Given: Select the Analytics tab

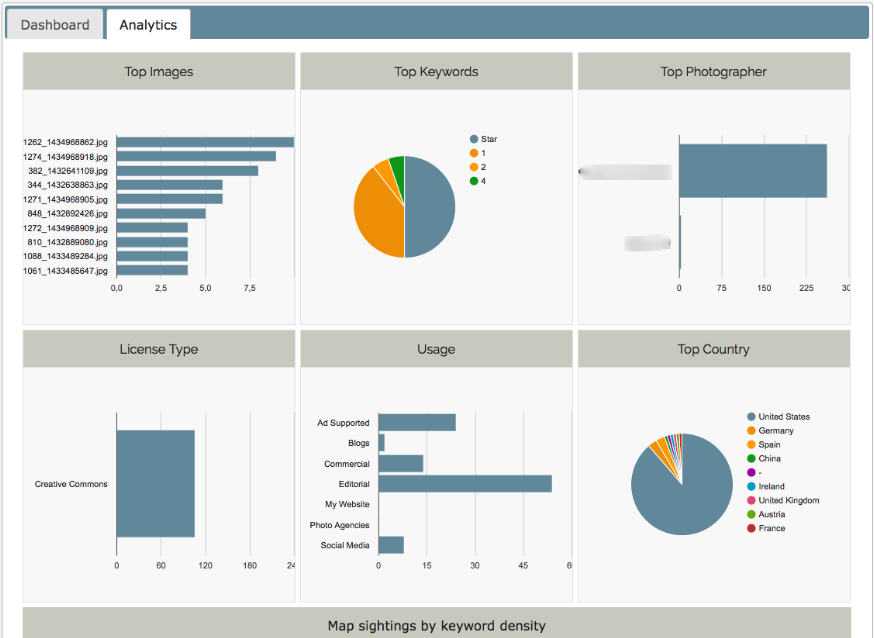Looking at the screenshot, I should point(148,25).
